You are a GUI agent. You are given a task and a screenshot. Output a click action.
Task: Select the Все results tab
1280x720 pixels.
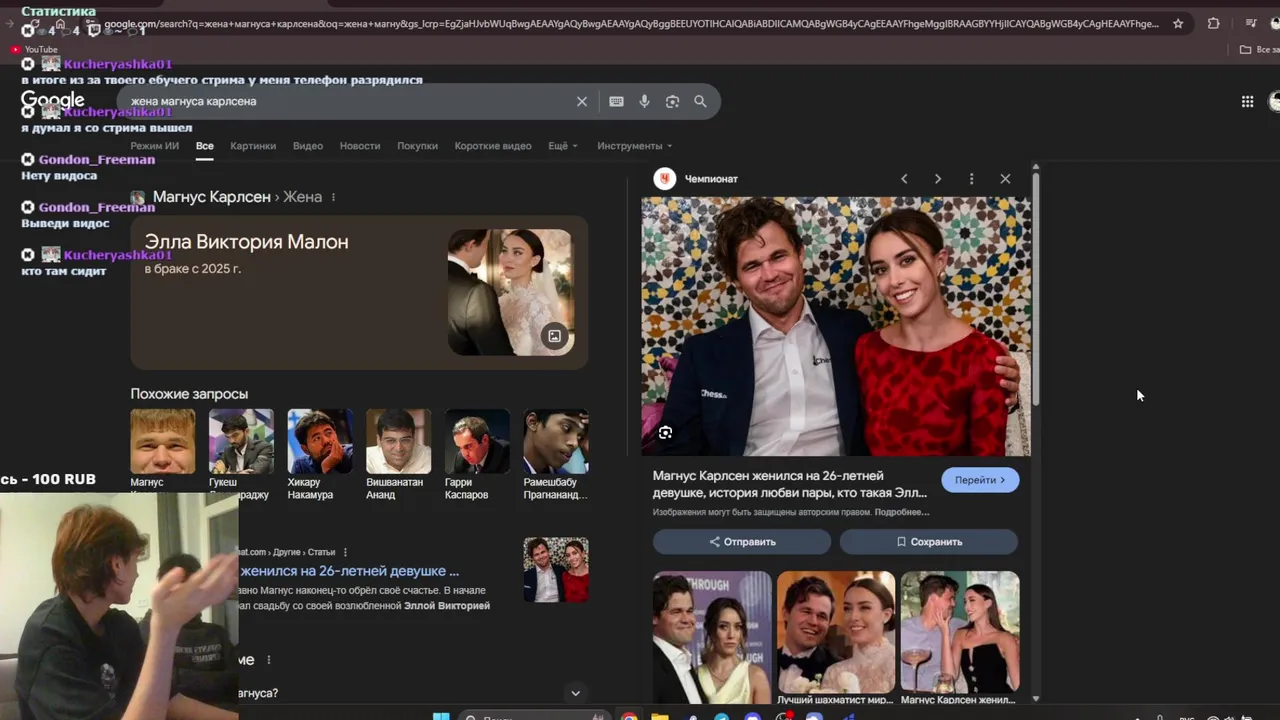coord(205,146)
